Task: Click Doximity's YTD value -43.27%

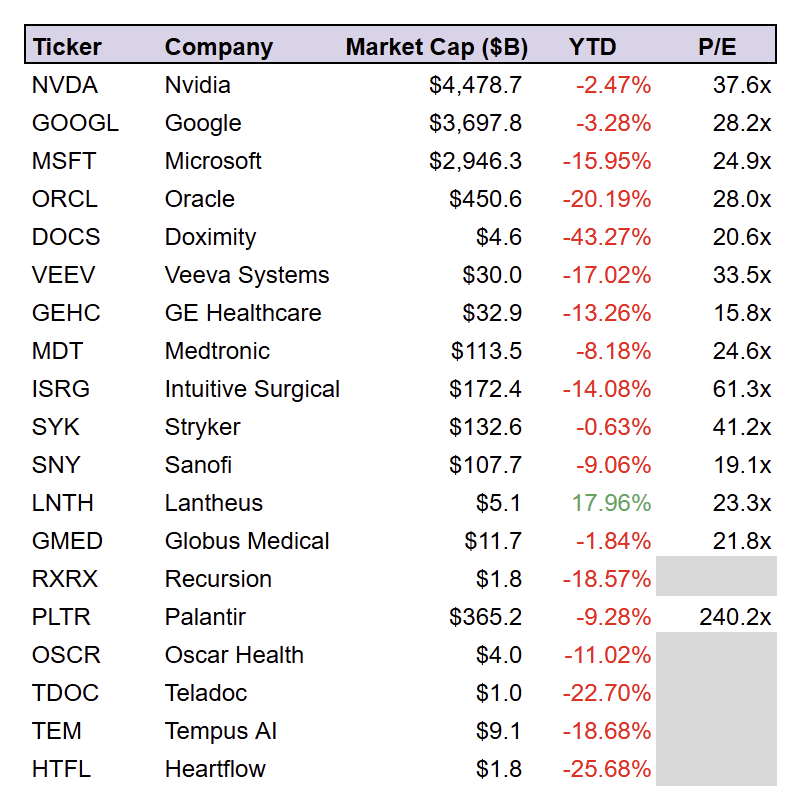Action: point(607,237)
